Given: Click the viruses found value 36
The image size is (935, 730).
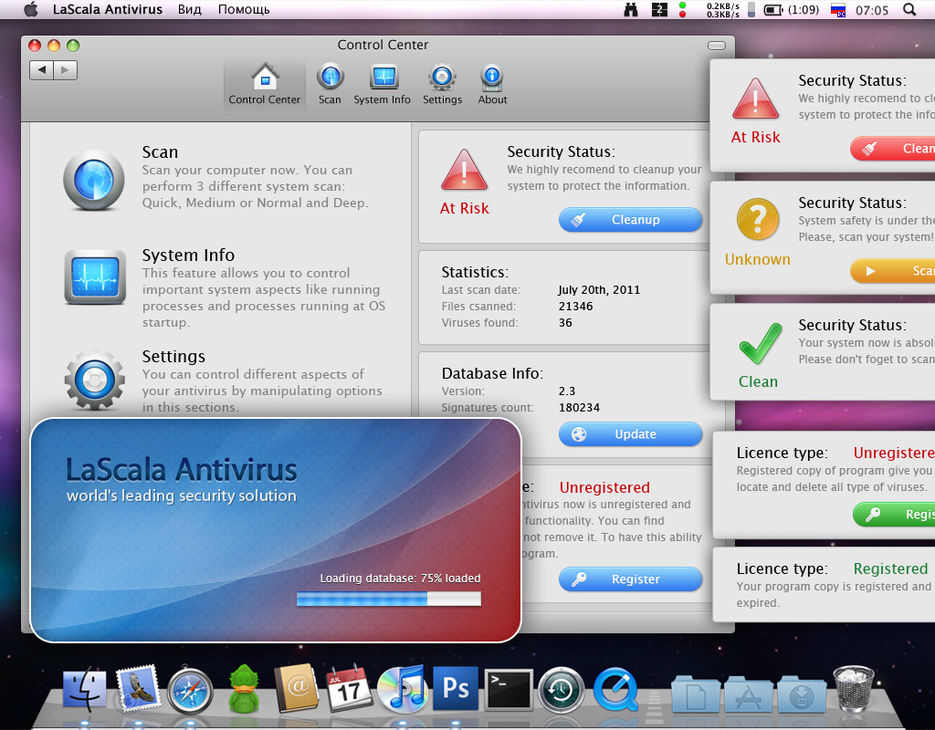Looking at the screenshot, I should tap(565, 323).
